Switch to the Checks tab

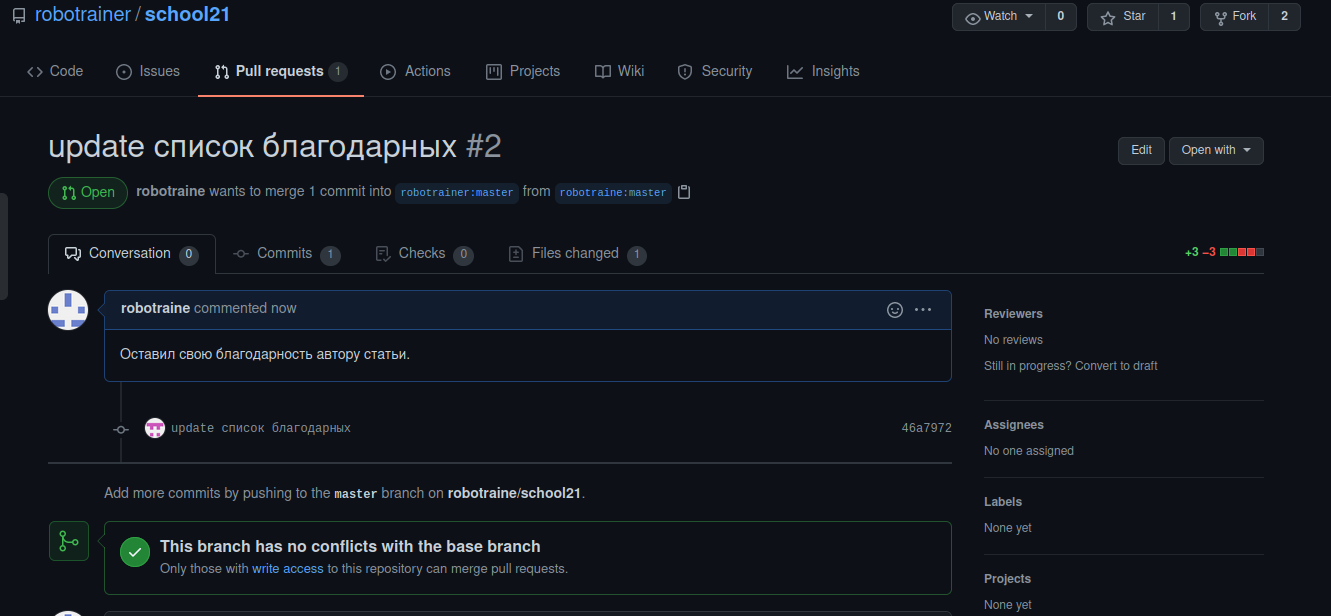click(423, 254)
